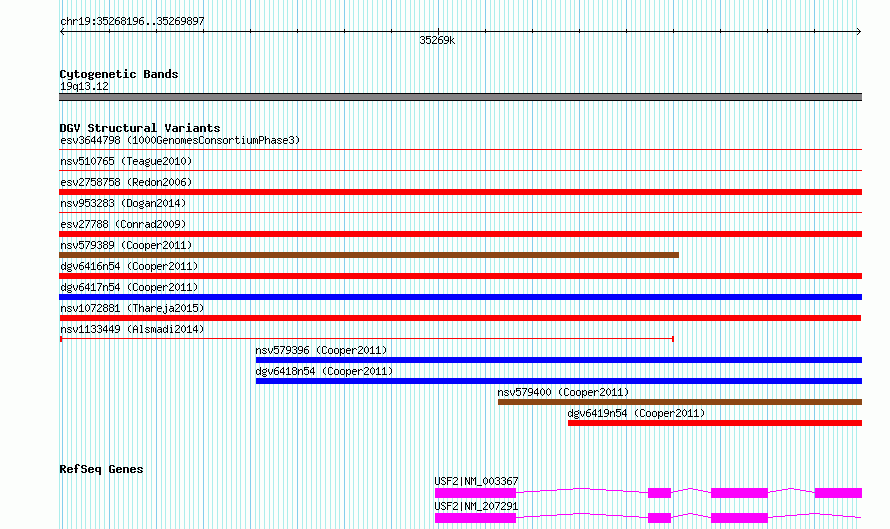The image size is (890, 529).
Task: Select the thin red line for nsv953283
Action: click(460, 212)
